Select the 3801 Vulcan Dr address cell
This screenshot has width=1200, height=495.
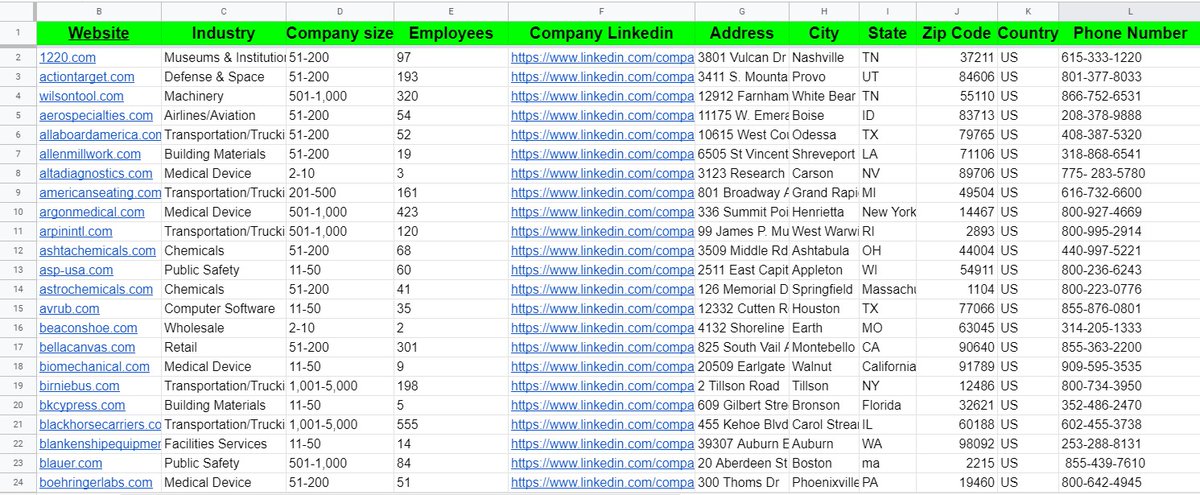[x=742, y=58]
